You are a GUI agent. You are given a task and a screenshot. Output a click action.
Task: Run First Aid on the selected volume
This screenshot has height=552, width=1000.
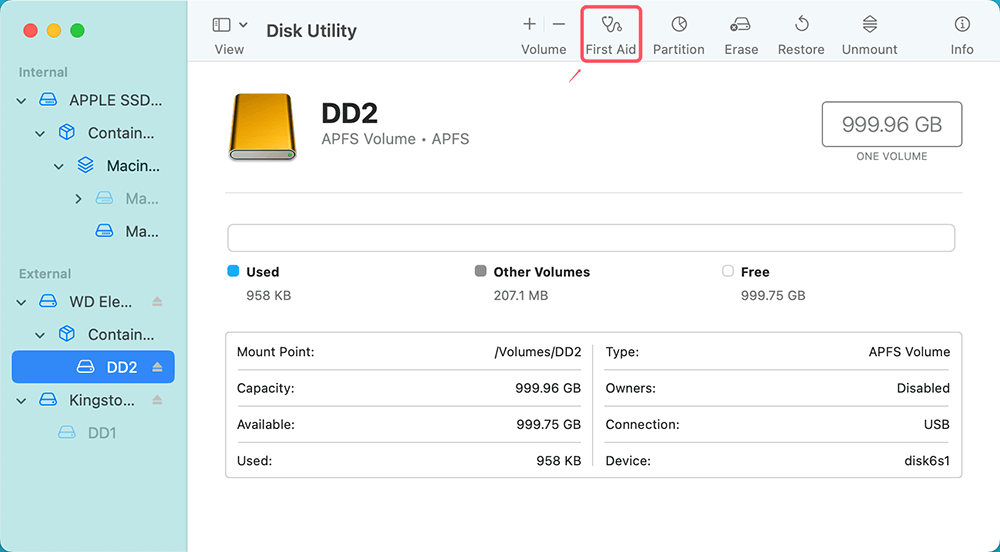(x=610, y=34)
